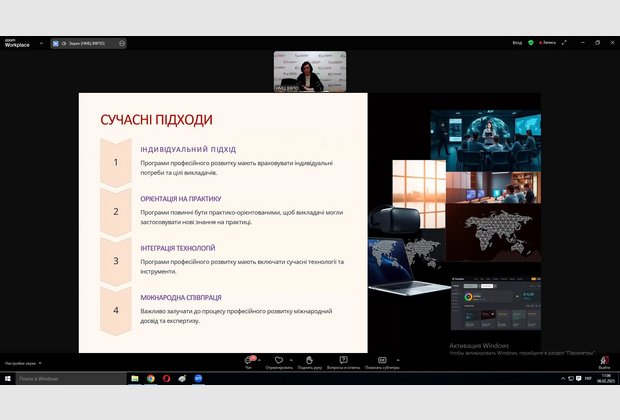
Task: Show captions using the CC icon
Action: coord(381,360)
